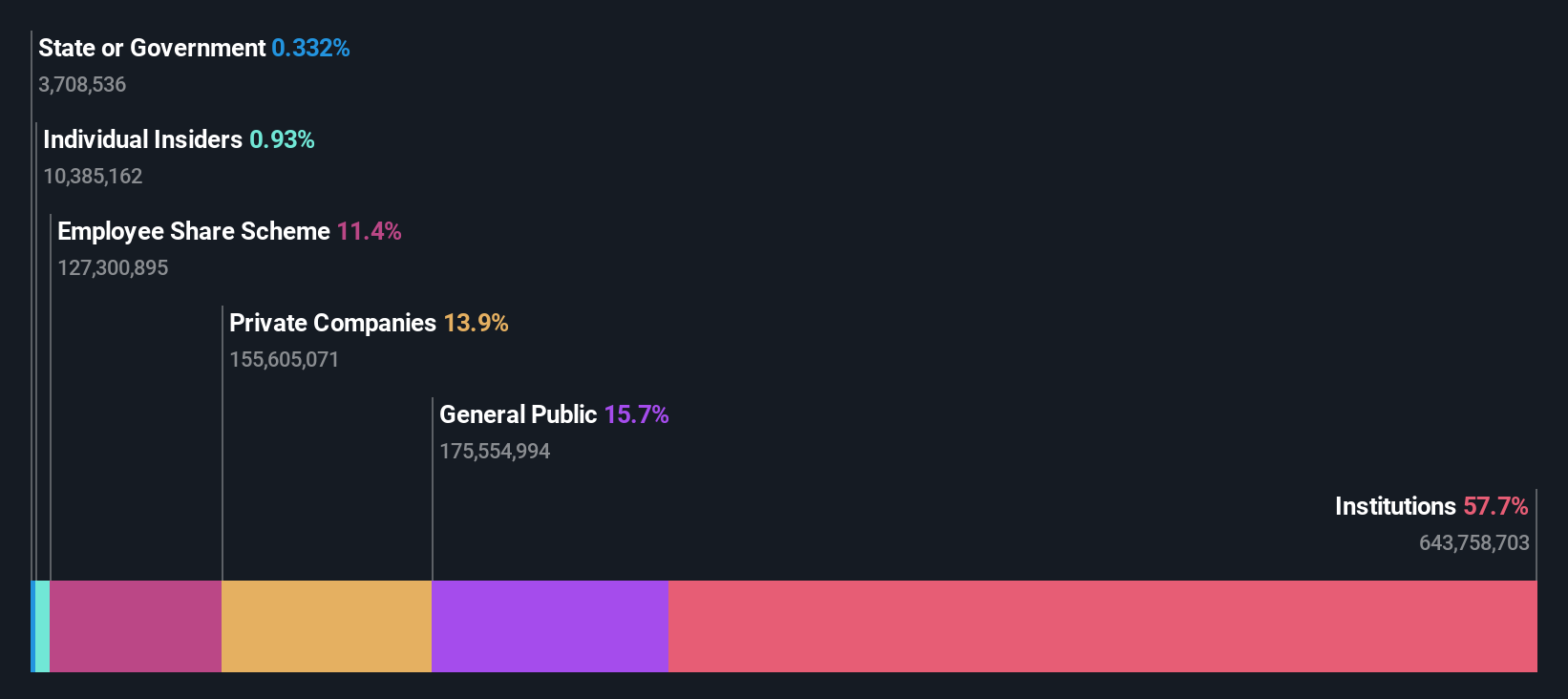This screenshot has height=699, width=1568.
Task: Select the General Public label
Action: [x=518, y=414]
